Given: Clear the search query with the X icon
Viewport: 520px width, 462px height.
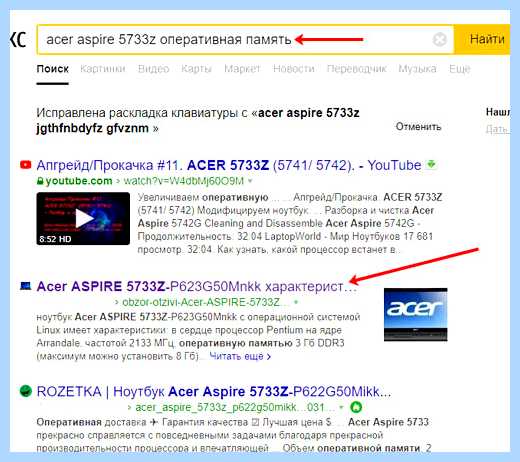Looking at the screenshot, I should point(440,40).
